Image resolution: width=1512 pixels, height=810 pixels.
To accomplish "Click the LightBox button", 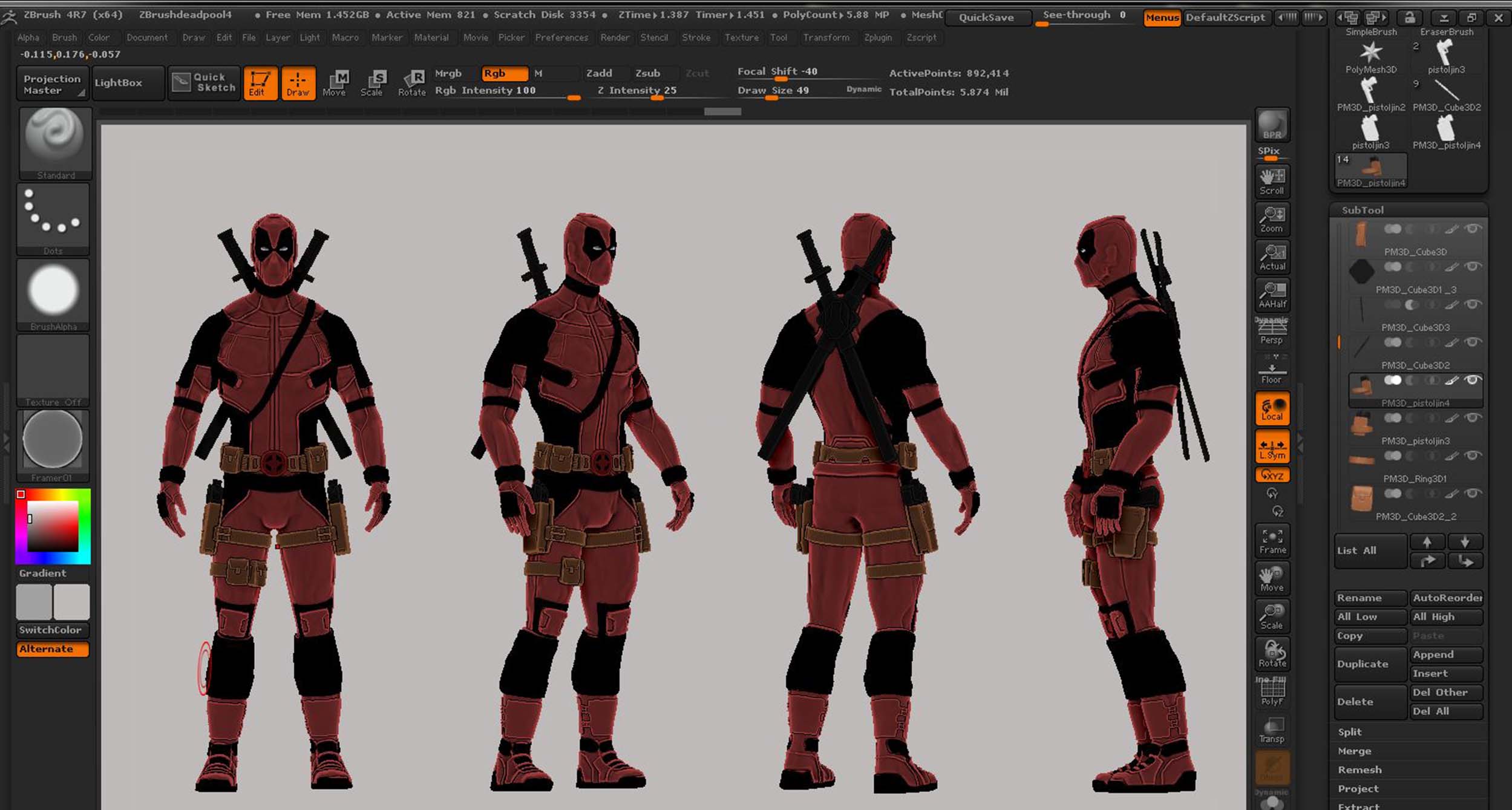I will point(128,83).
